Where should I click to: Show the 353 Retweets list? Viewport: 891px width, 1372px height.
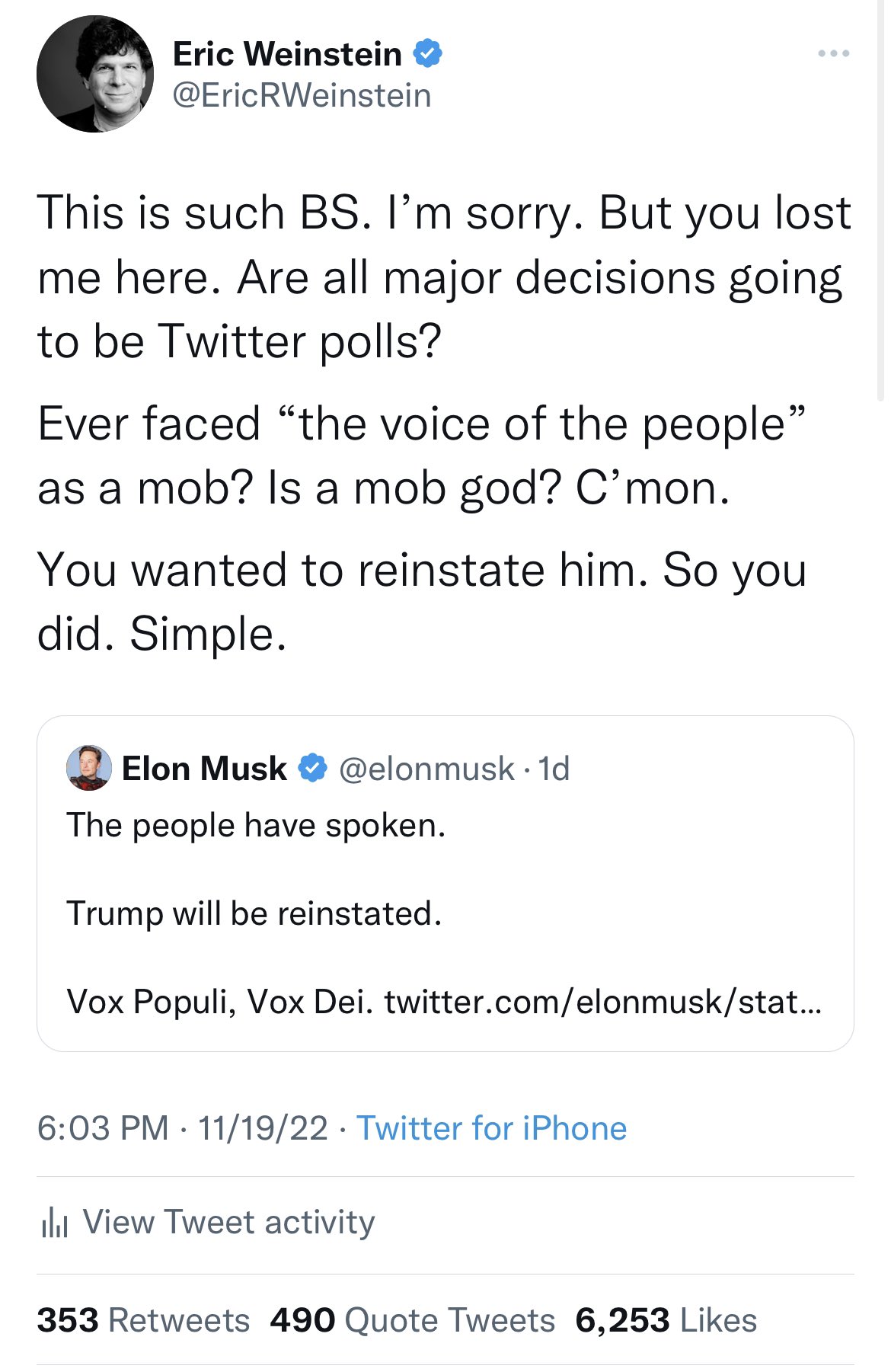click(143, 1320)
